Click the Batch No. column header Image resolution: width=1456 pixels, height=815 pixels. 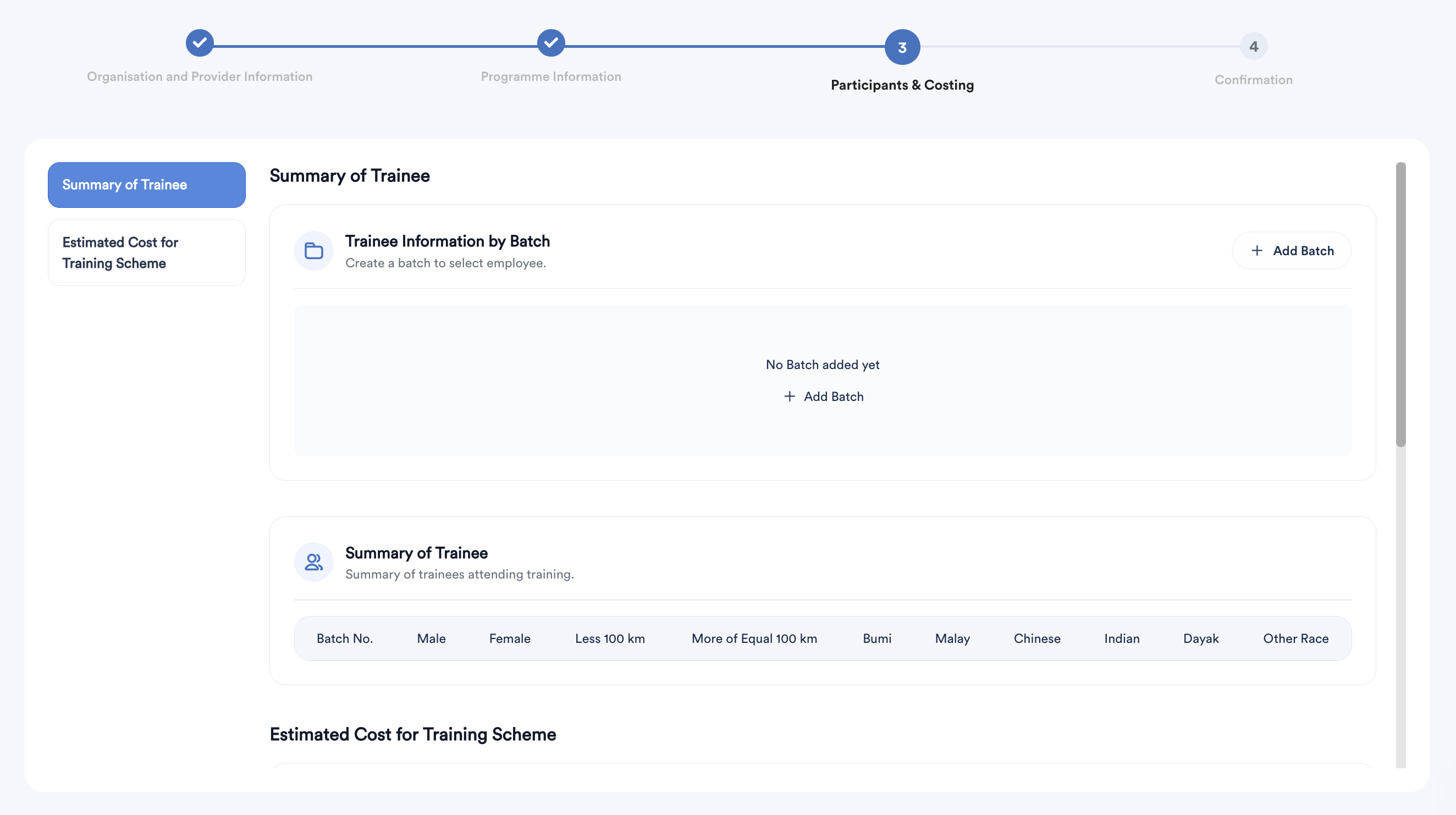[x=344, y=638]
